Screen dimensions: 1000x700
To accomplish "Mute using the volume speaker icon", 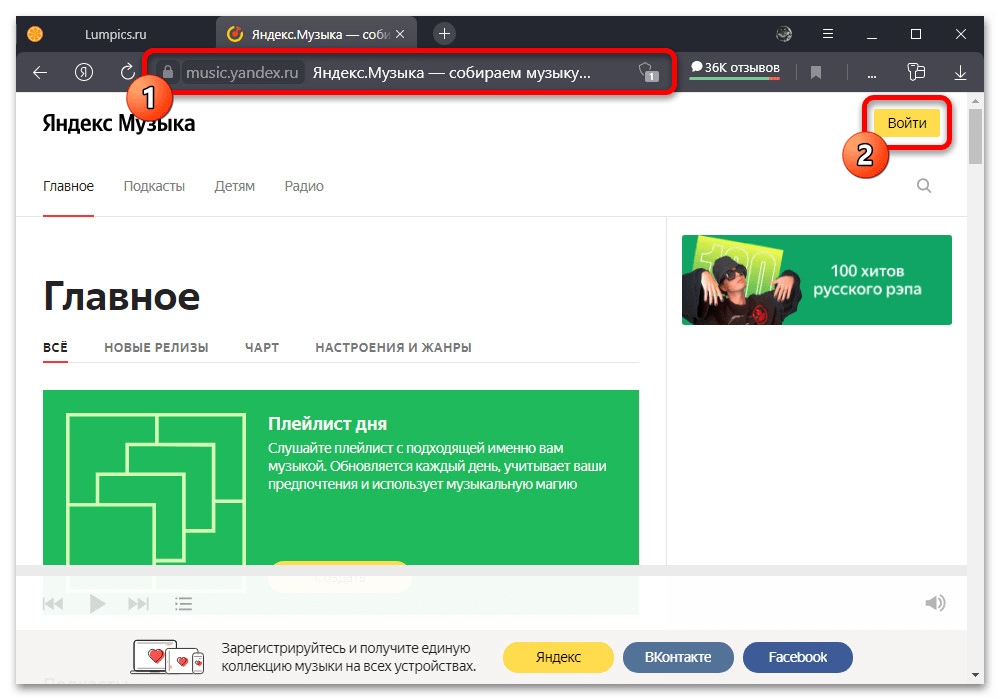I will tap(935, 603).
